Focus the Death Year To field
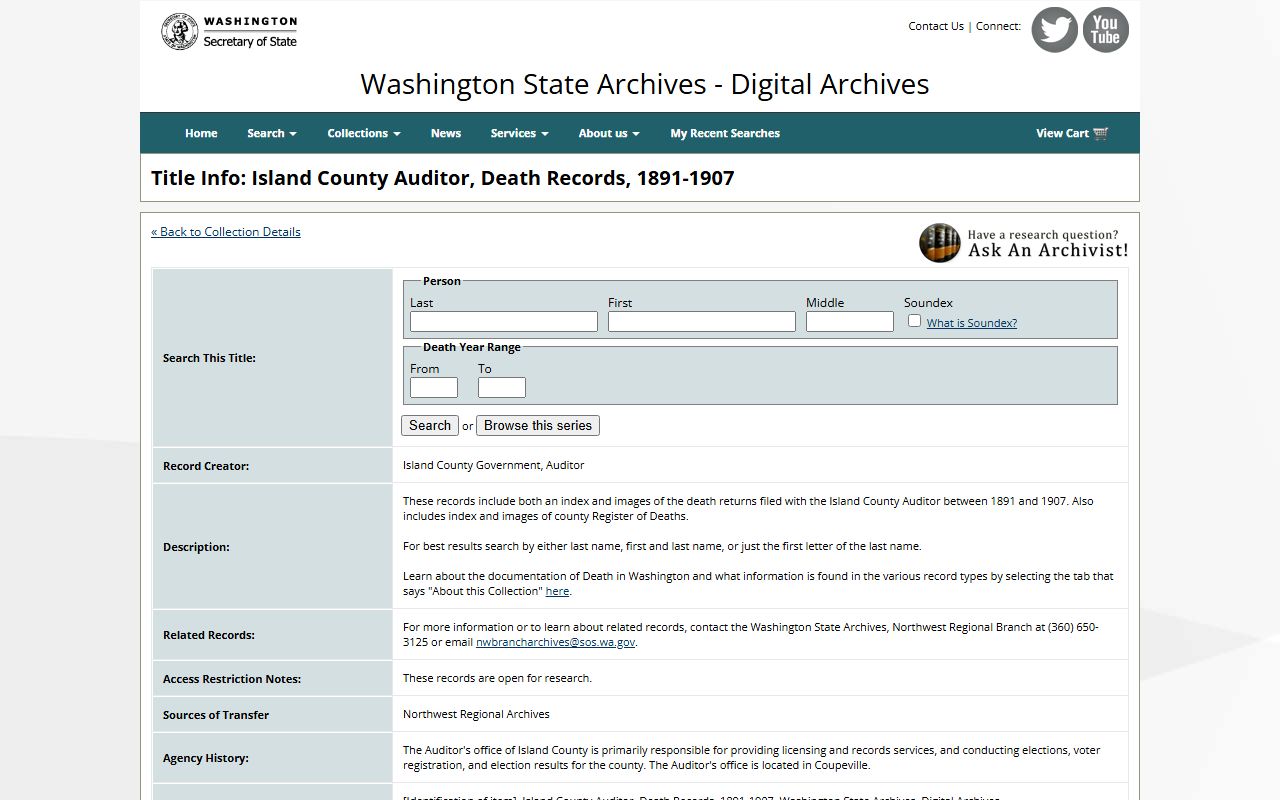This screenshot has height=800, width=1280. click(502, 387)
